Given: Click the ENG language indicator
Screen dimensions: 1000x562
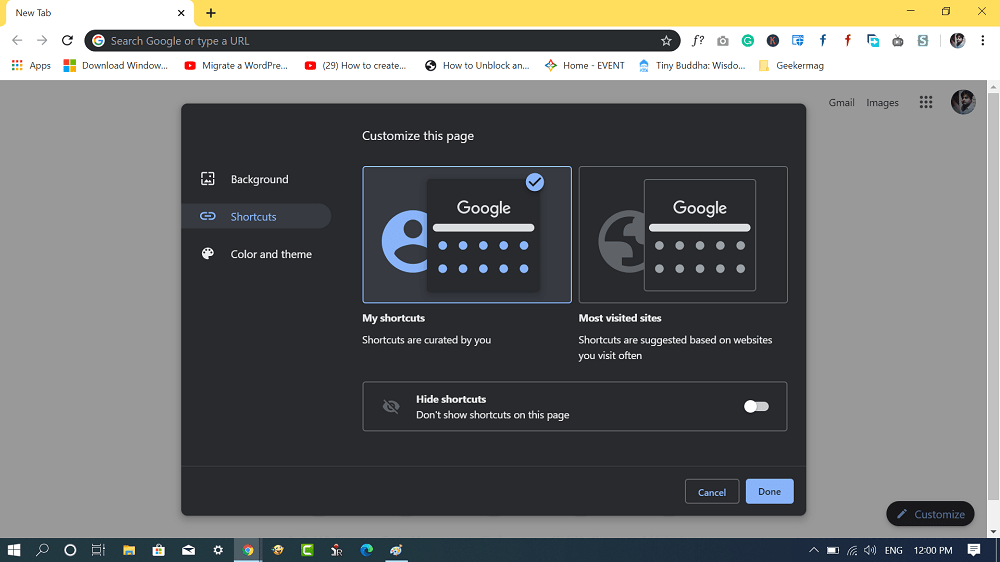Looking at the screenshot, I should [893, 550].
